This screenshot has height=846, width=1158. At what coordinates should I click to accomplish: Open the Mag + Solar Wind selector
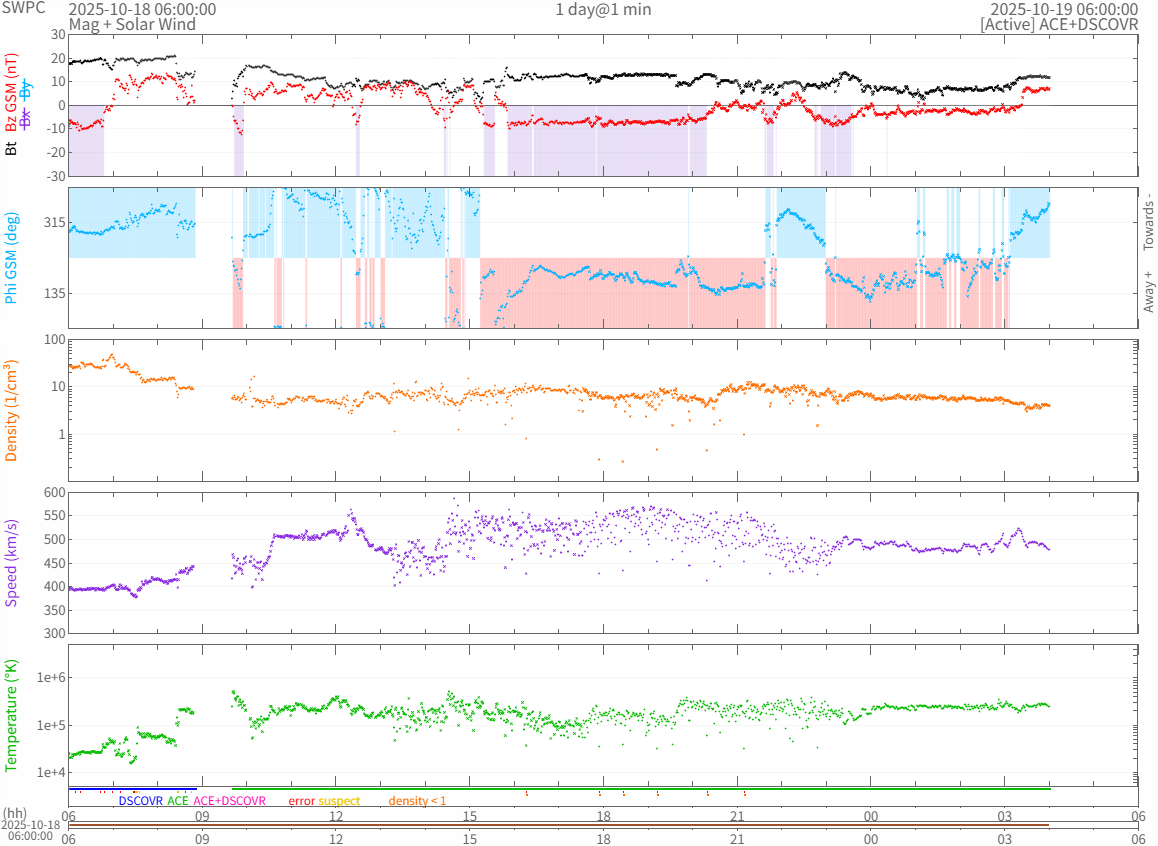[x=132, y=24]
